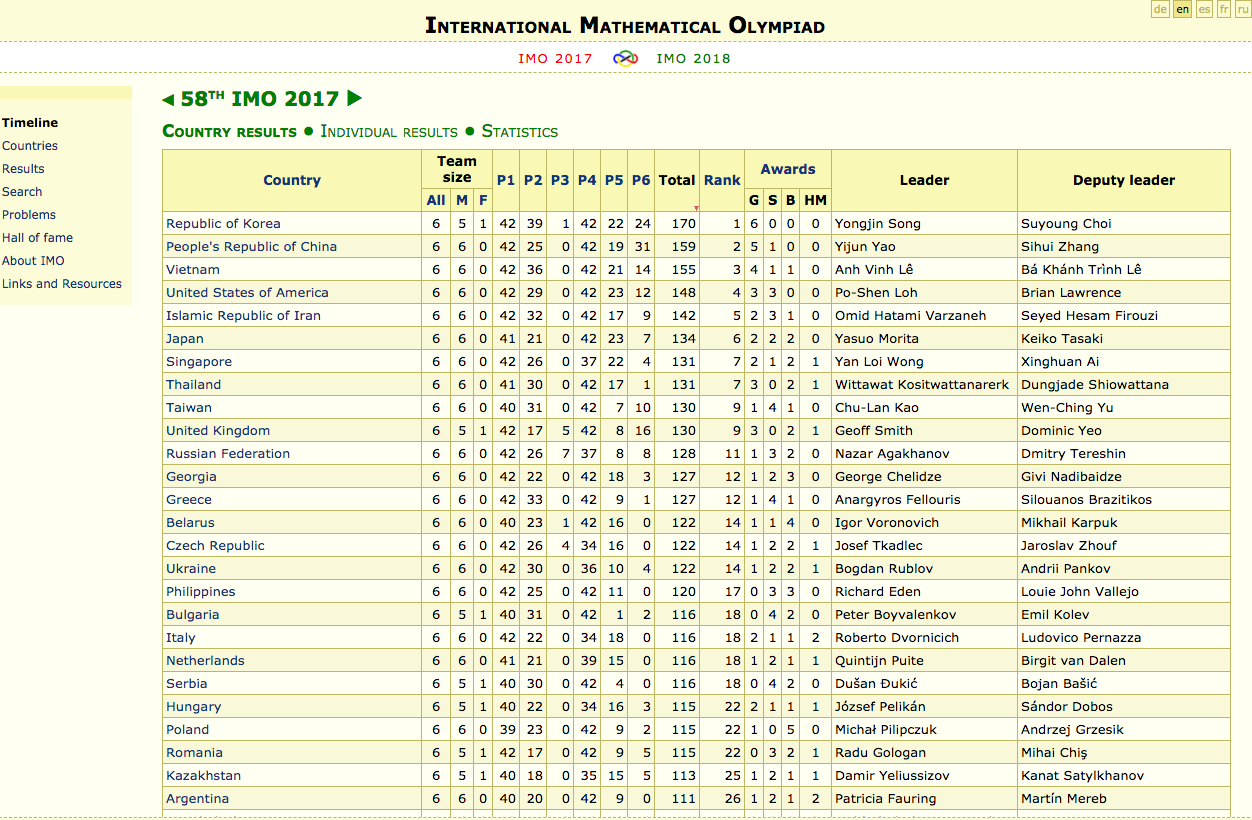The height and width of the screenshot is (820, 1252).
Task: Sort by P3 problem score column
Action: (560, 180)
